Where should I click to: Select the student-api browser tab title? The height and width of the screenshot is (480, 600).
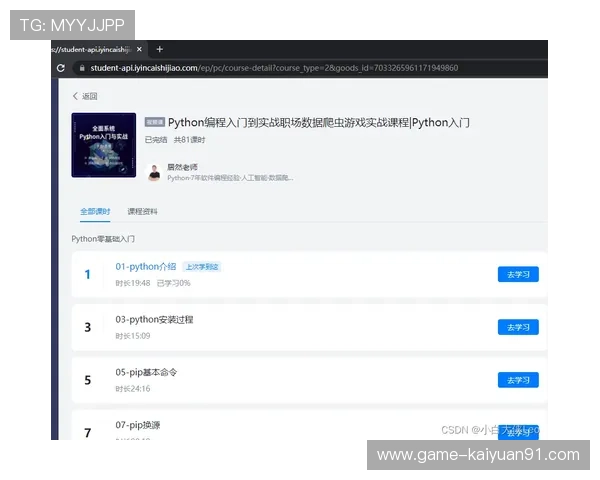coord(92,49)
